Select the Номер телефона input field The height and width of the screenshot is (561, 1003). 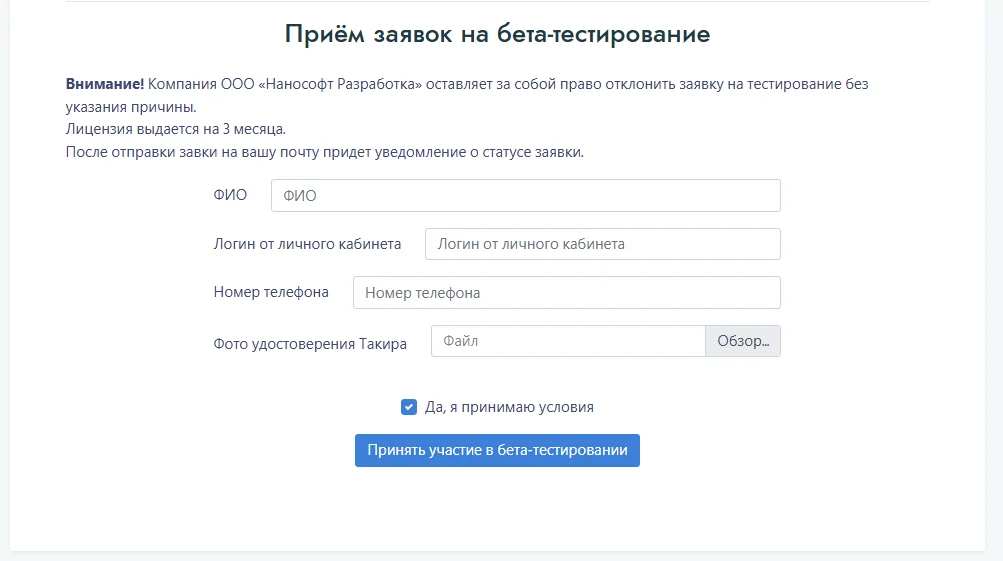[567, 293]
